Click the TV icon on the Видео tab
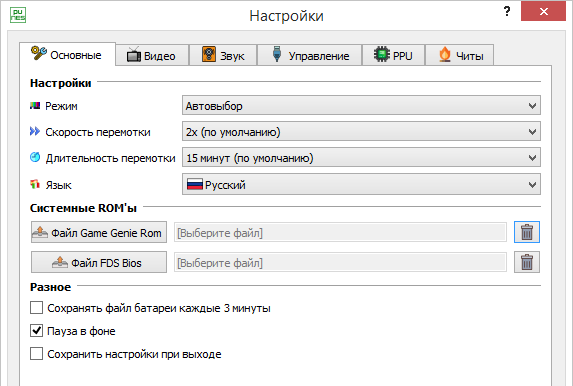Viewport: 573px width, 386px height. (134, 55)
